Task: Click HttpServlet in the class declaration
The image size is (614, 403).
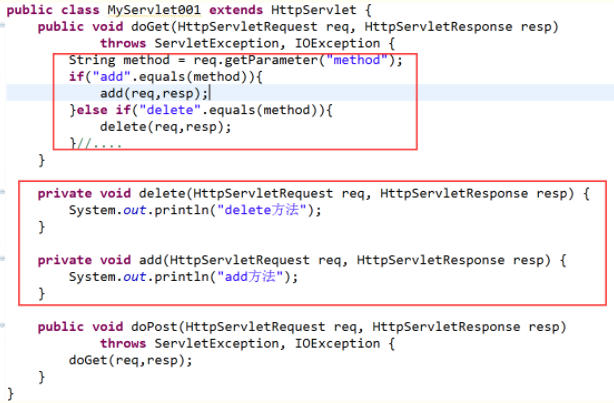Action: pyautogui.click(x=314, y=10)
